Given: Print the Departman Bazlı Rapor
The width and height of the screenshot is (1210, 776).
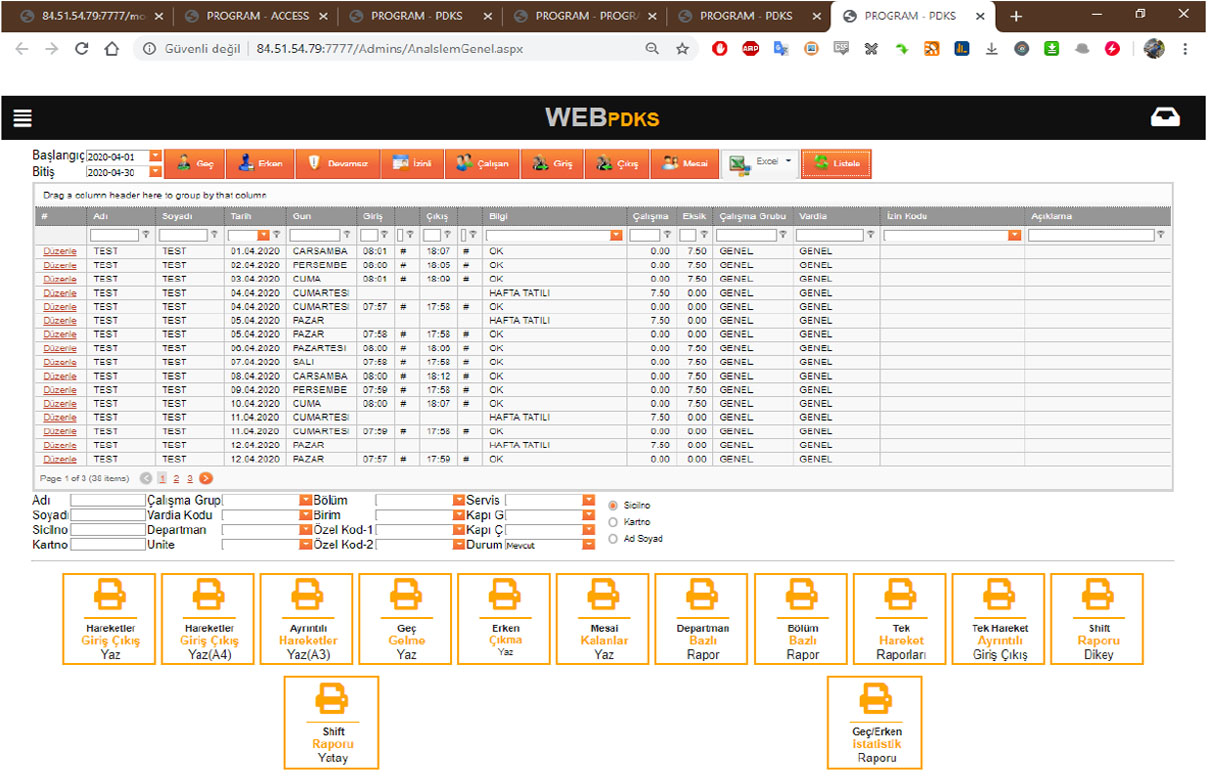Looking at the screenshot, I should [702, 619].
